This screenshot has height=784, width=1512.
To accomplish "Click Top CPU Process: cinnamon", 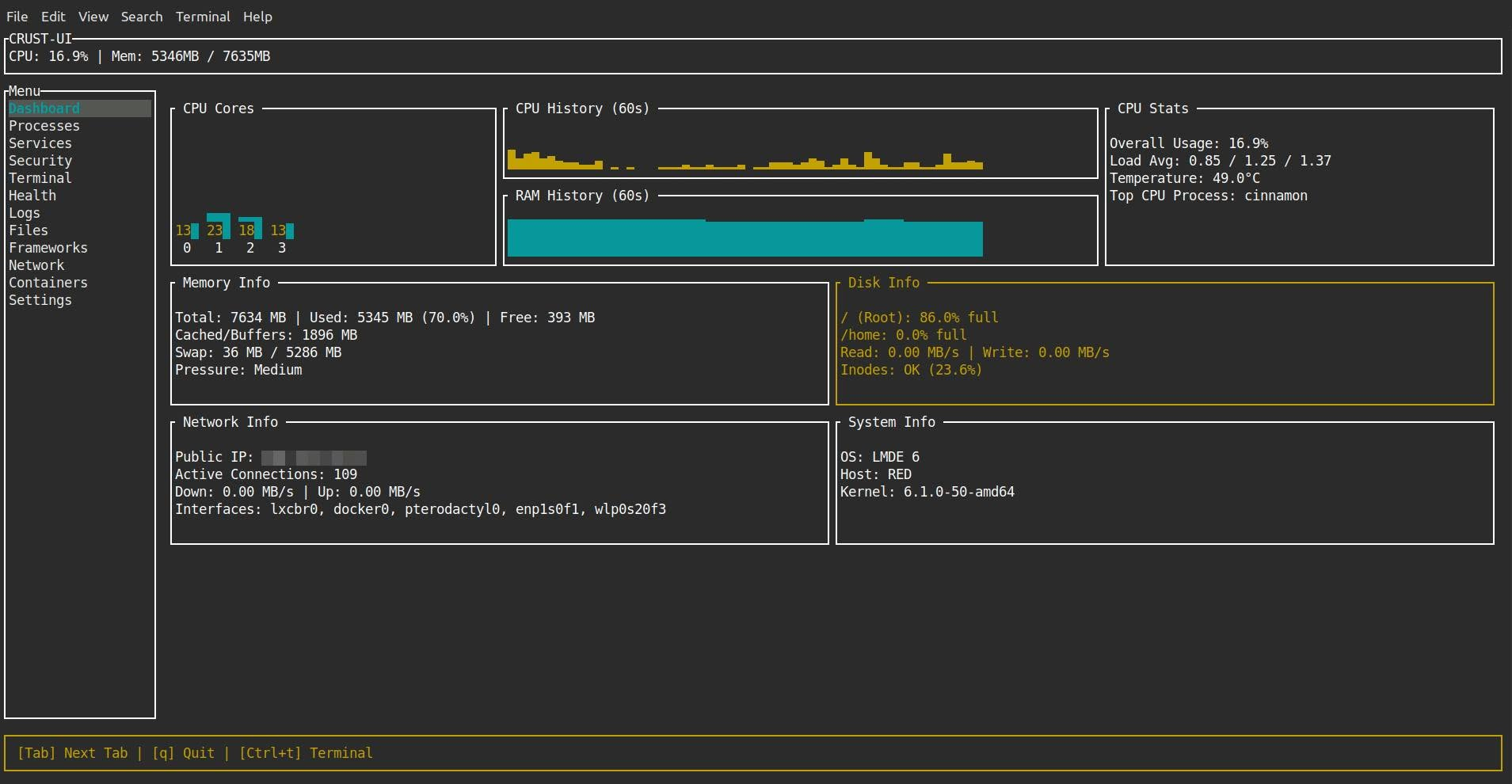I will tap(1209, 196).
